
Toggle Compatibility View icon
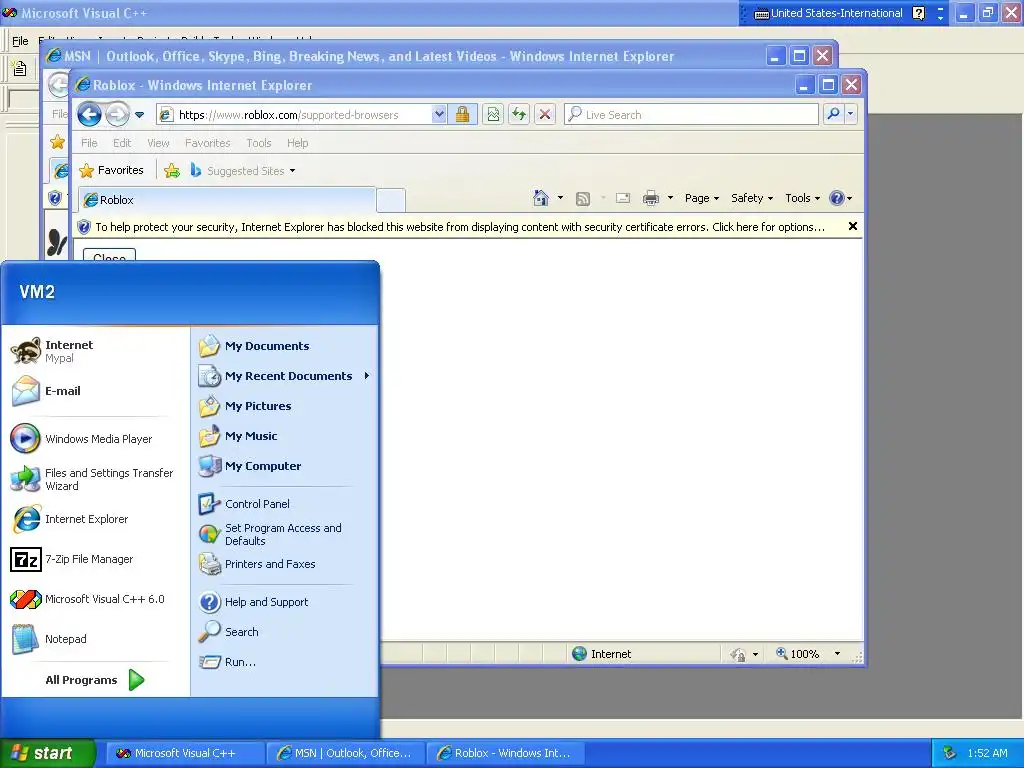[494, 115]
